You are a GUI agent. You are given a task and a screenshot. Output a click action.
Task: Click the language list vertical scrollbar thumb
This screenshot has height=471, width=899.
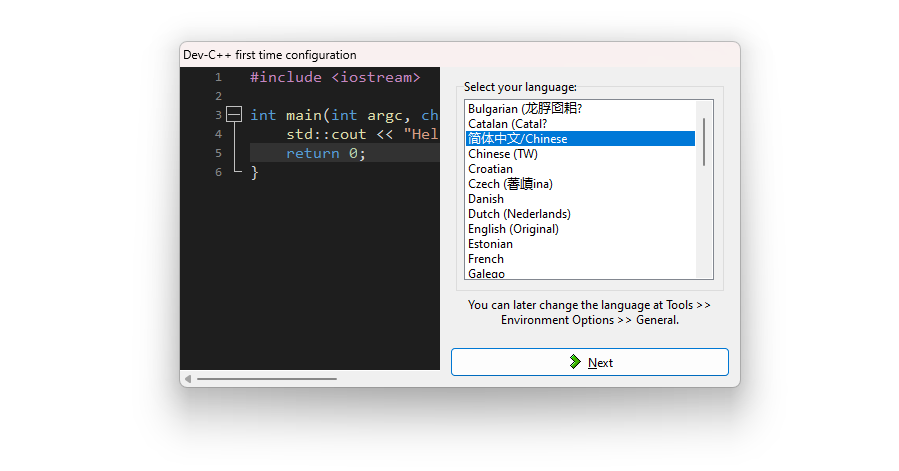(x=703, y=142)
